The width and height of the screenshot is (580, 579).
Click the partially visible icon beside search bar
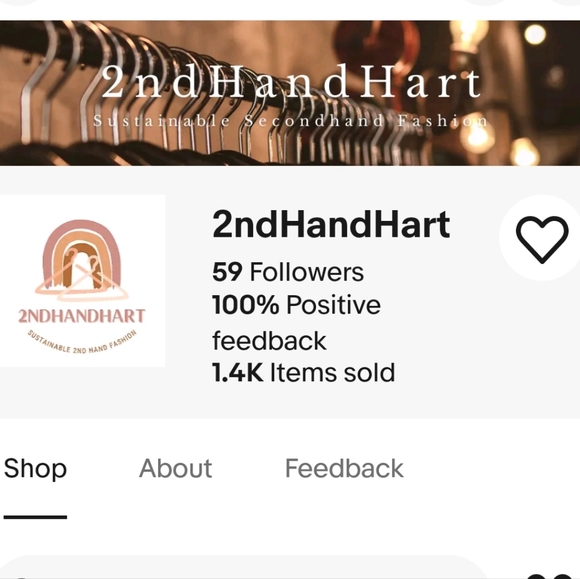tap(553, 576)
